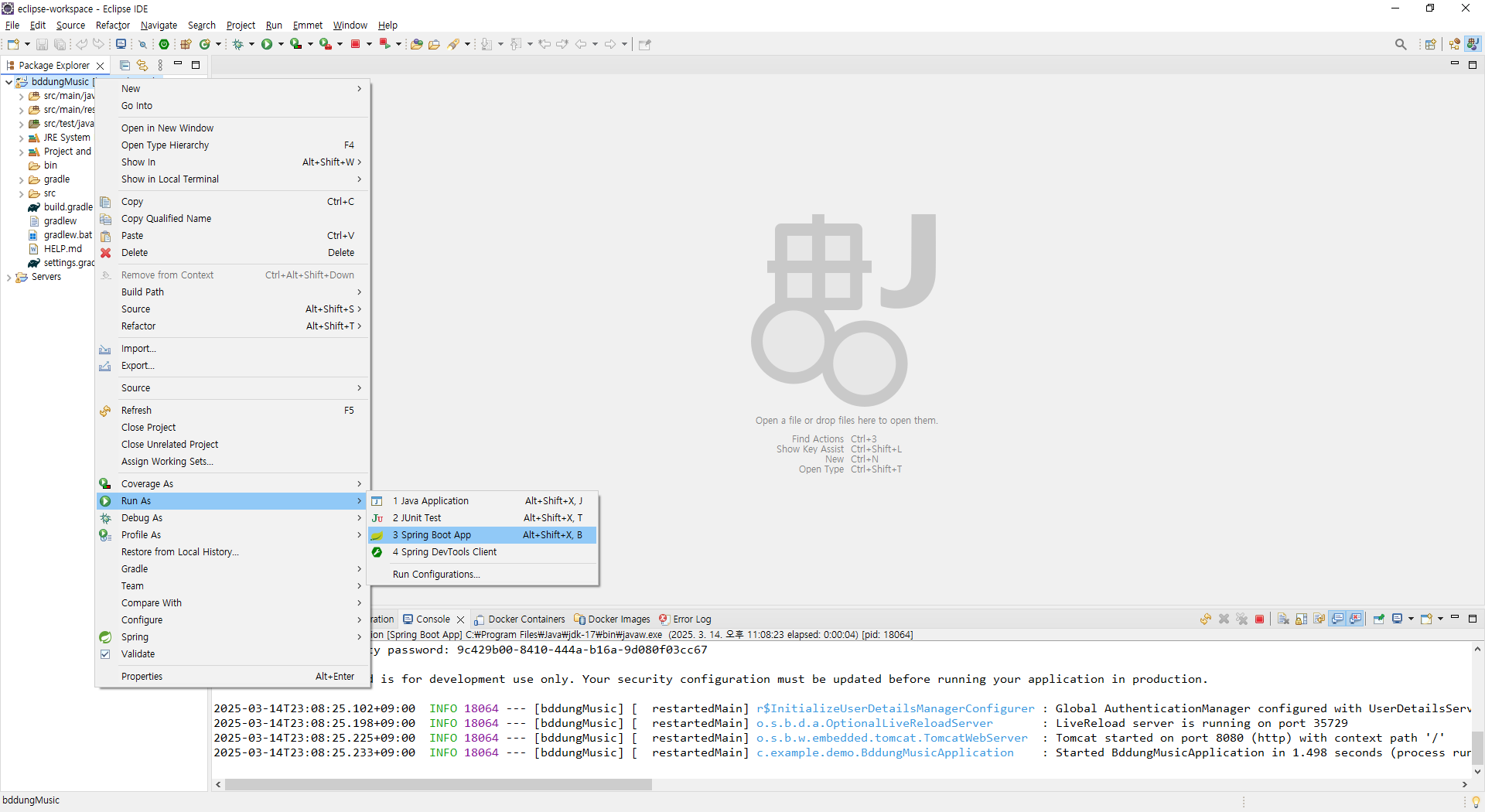This screenshot has width=1485, height=812.
Task: Expand the Servers project node
Action: pyautogui.click(x=9, y=278)
